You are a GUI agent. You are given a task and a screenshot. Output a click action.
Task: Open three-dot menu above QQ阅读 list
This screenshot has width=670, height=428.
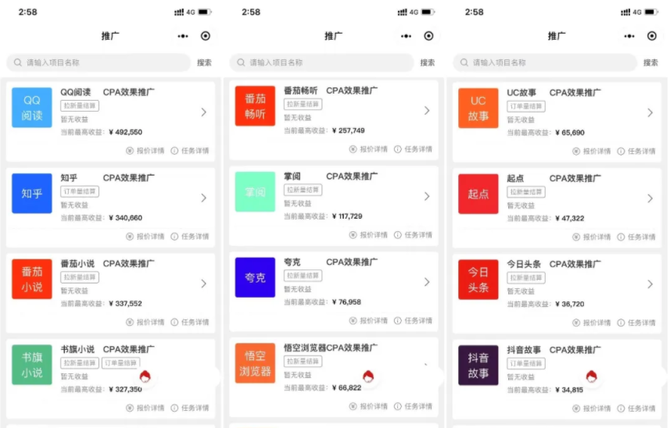pyautogui.click(x=183, y=36)
